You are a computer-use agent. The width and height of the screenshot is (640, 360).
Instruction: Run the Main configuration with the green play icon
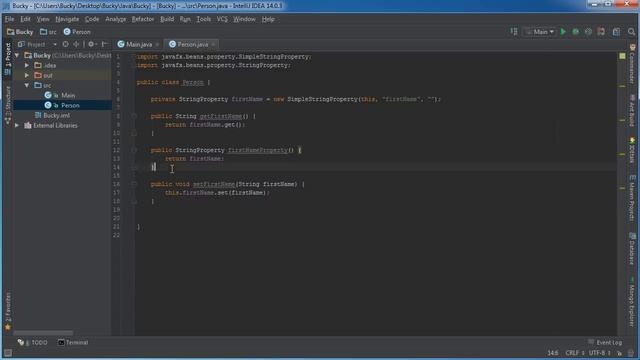(x=563, y=31)
